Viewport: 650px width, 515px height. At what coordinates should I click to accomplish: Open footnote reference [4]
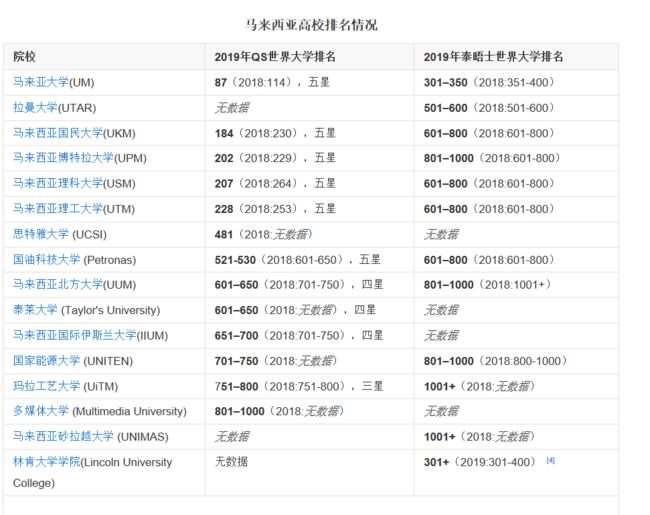pyautogui.click(x=550, y=461)
